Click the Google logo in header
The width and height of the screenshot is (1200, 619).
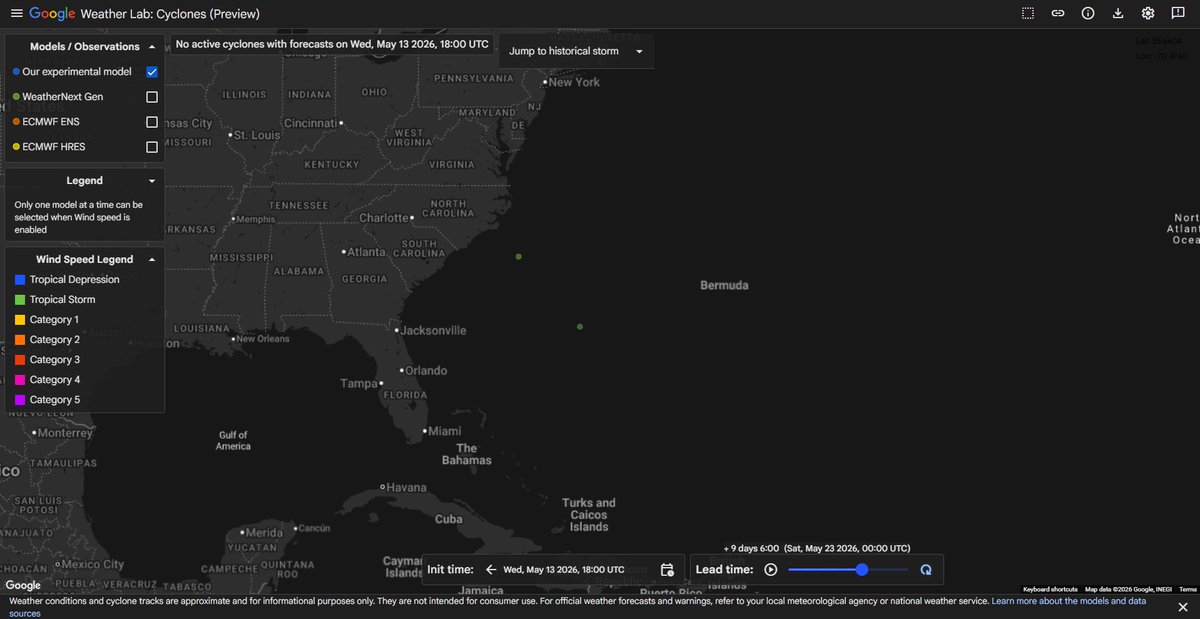click(x=52, y=14)
